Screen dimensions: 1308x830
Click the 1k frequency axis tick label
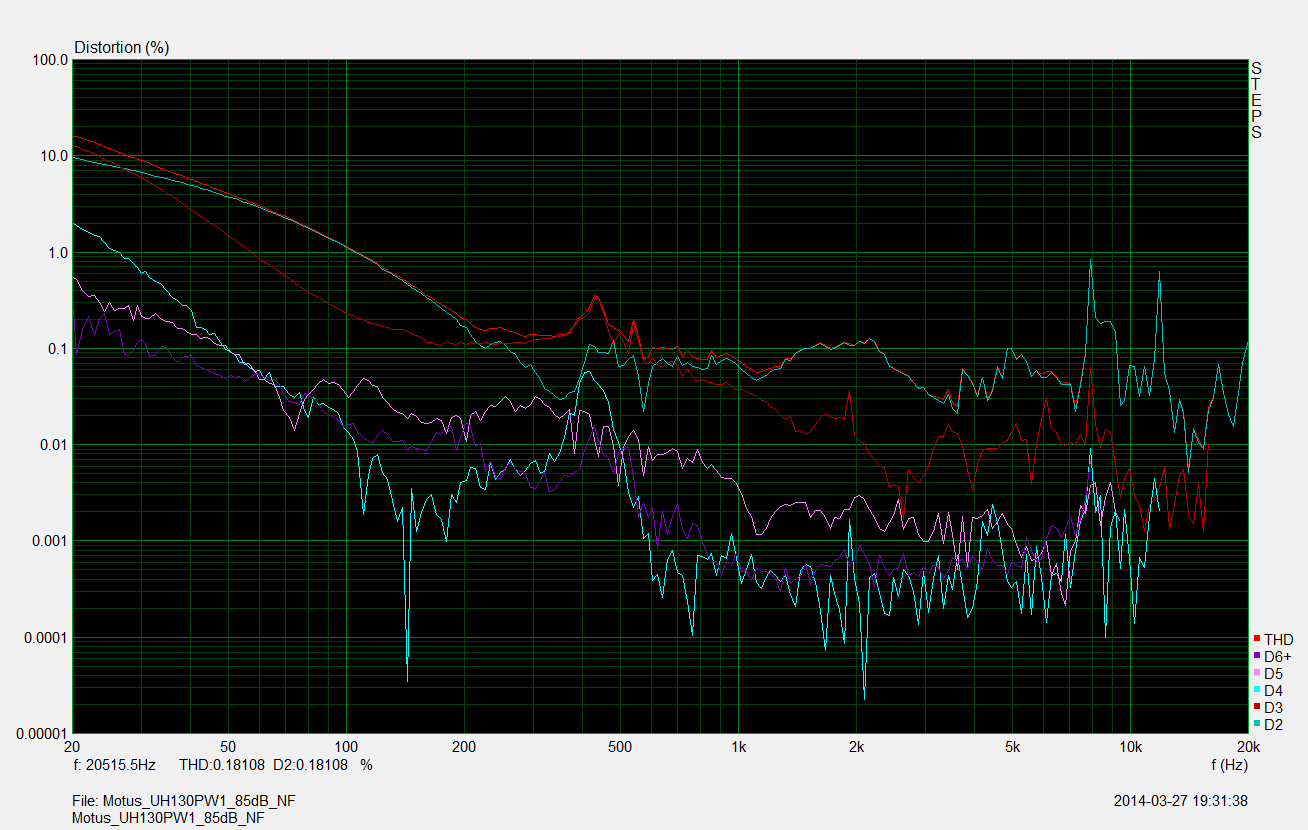tap(738, 747)
